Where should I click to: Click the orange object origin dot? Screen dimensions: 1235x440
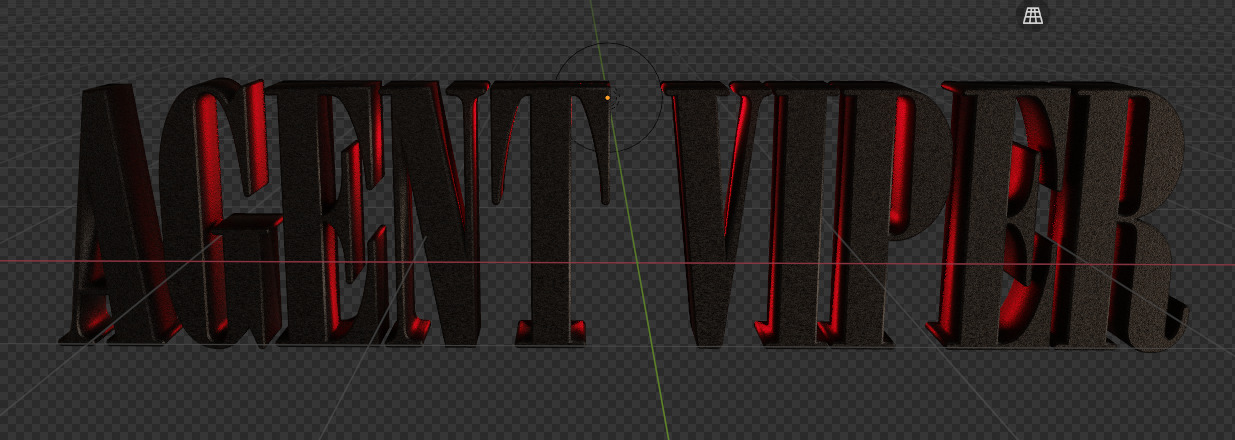click(x=607, y=98)
